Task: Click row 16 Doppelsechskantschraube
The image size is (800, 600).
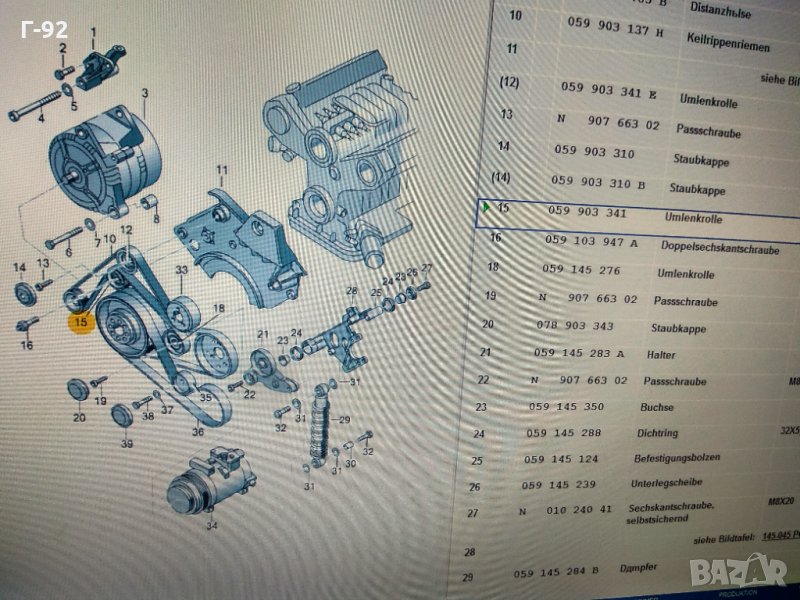Action: coord(640,243)
